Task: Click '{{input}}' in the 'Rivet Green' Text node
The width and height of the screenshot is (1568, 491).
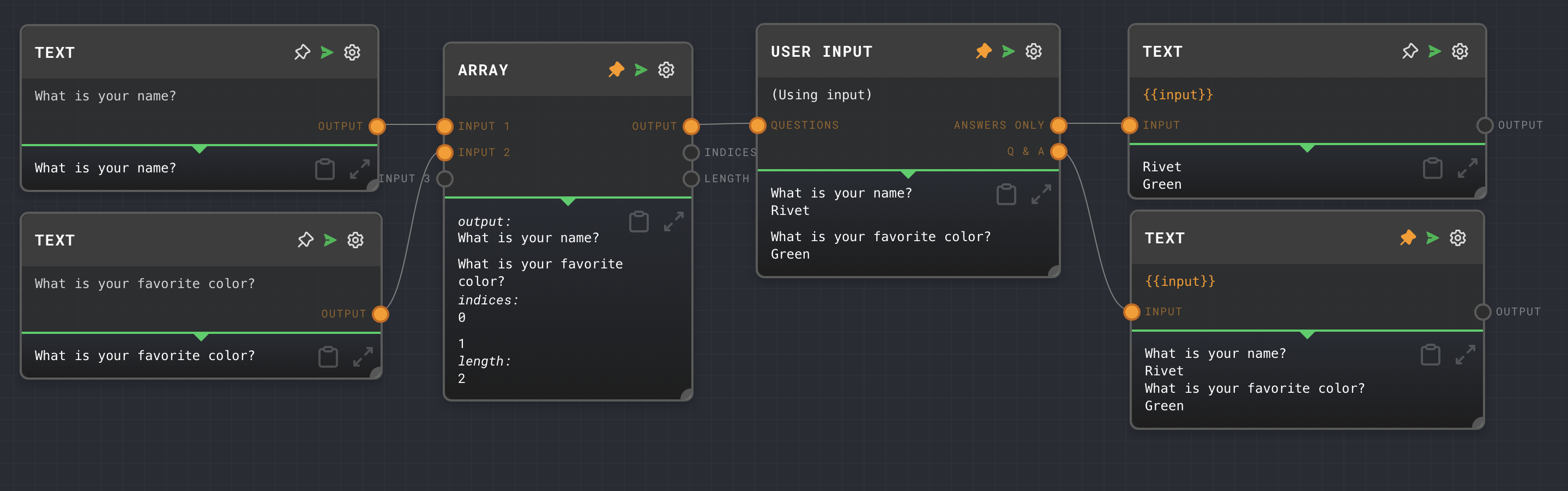Action: pos(1177,95)
